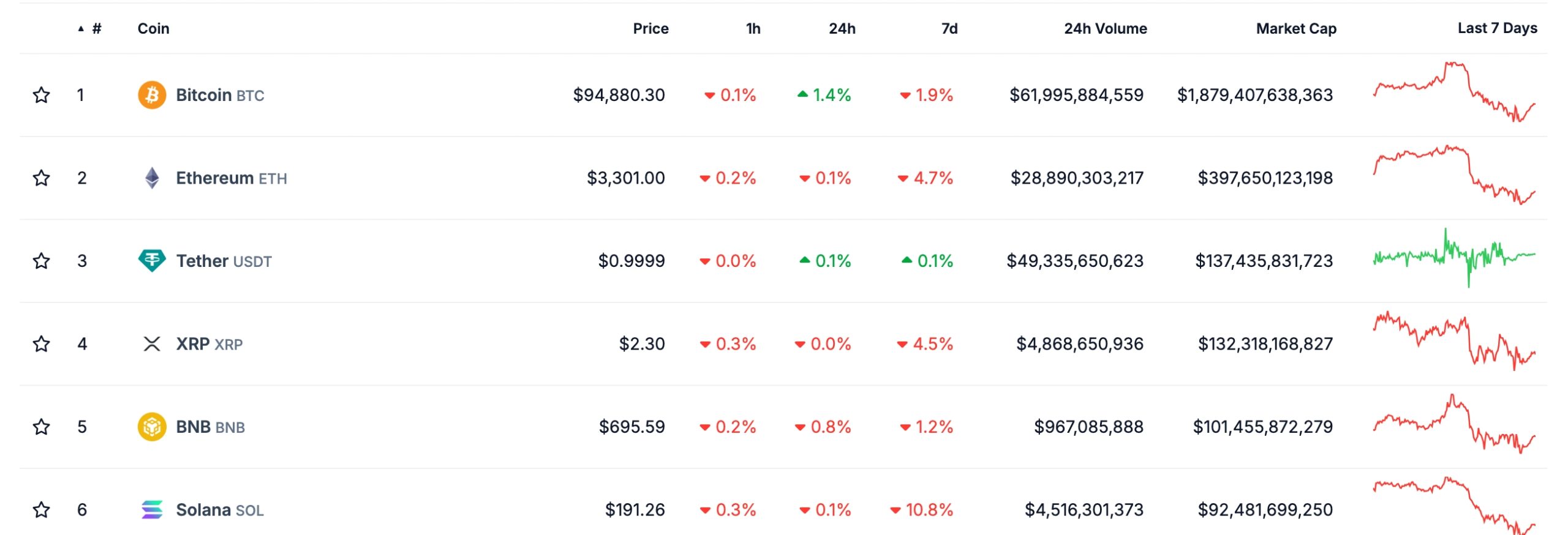Click the BNB yellow logo icon
This screenshot has width=1568, height=535.
point(152,427)
